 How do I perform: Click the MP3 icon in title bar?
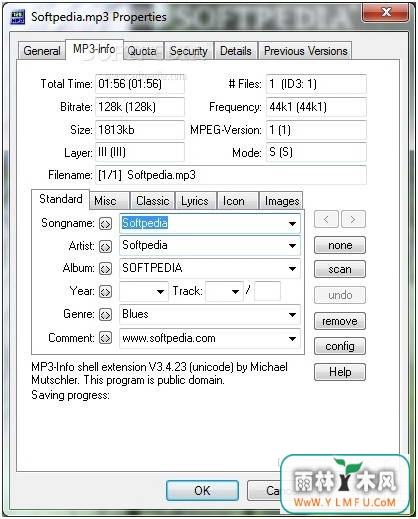coord(18,17)
